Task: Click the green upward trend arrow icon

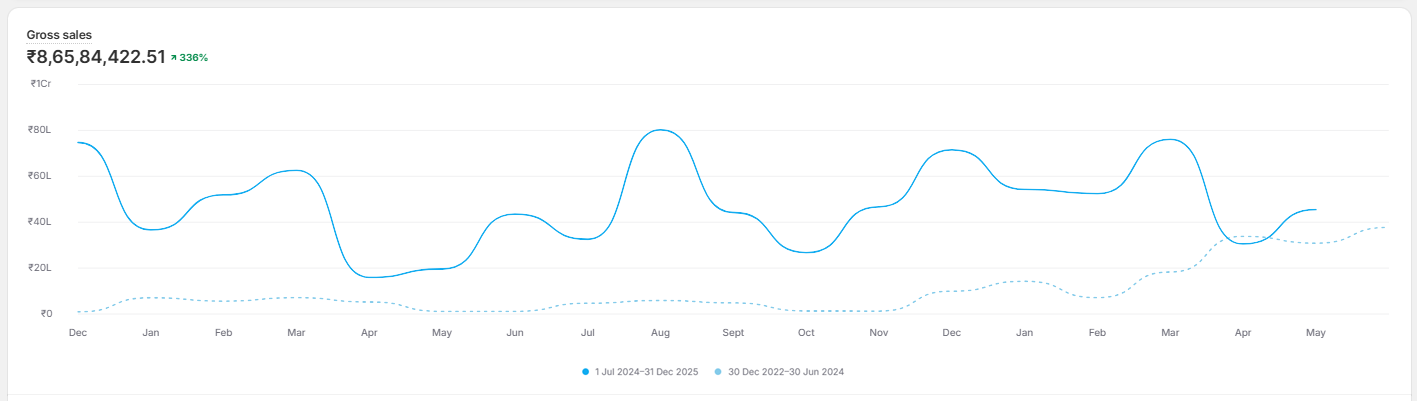Action: 173,58
